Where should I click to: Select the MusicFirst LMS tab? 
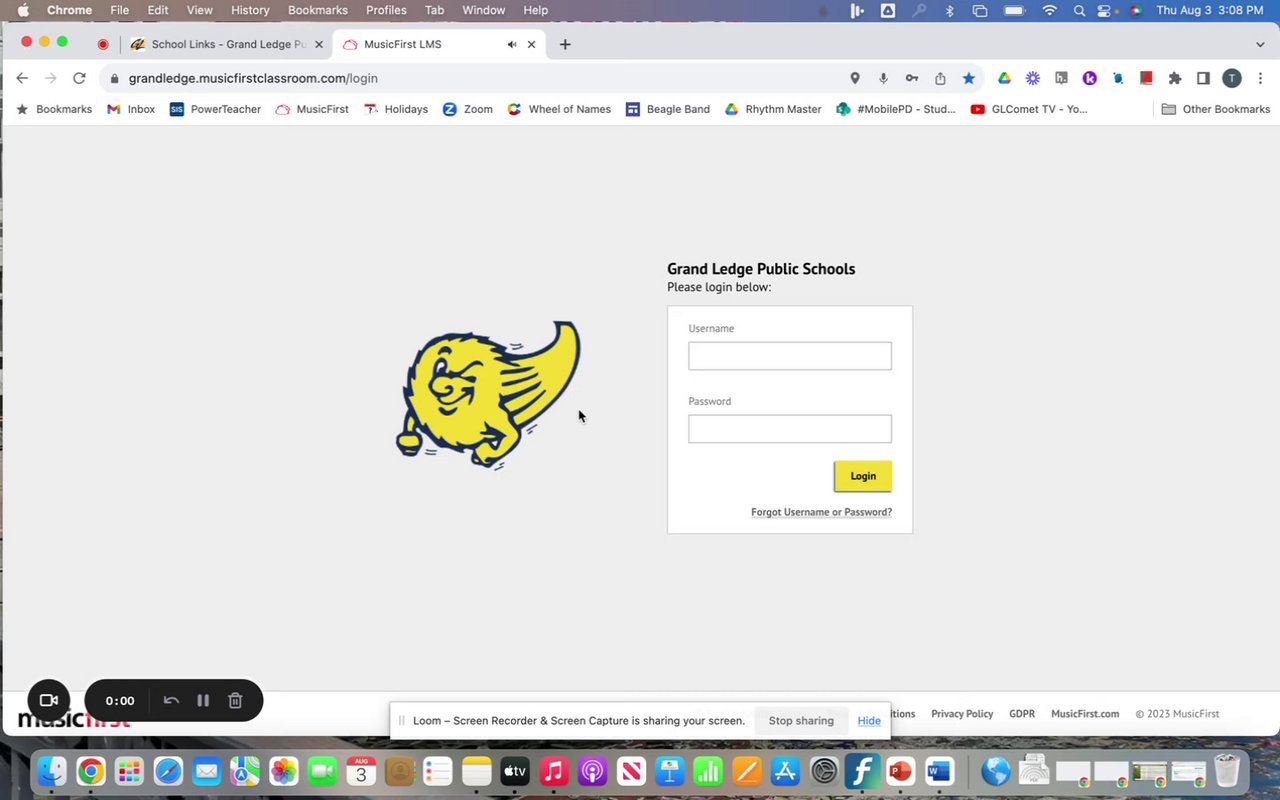pos(440,44)
